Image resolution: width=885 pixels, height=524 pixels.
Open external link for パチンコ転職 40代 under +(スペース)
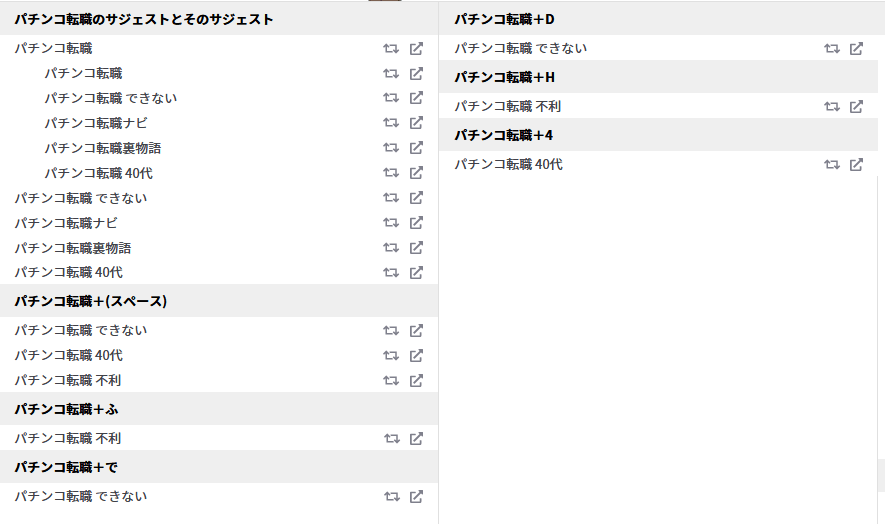tap(416, 355)
